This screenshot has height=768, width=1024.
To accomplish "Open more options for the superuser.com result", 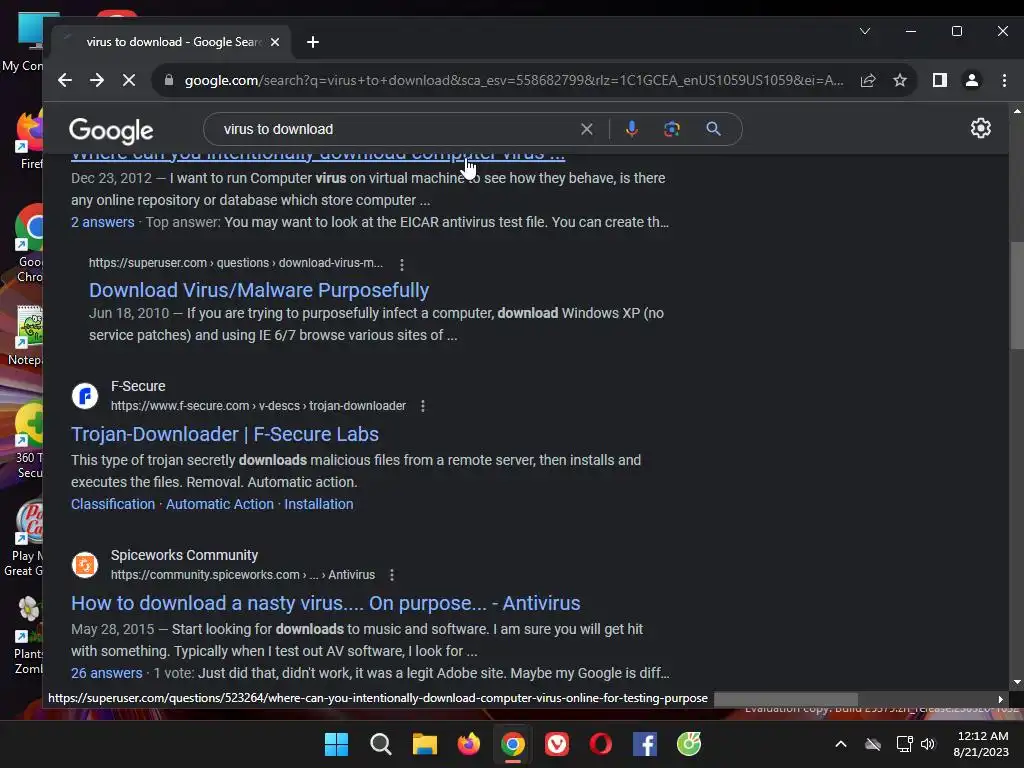I will 402,264.
